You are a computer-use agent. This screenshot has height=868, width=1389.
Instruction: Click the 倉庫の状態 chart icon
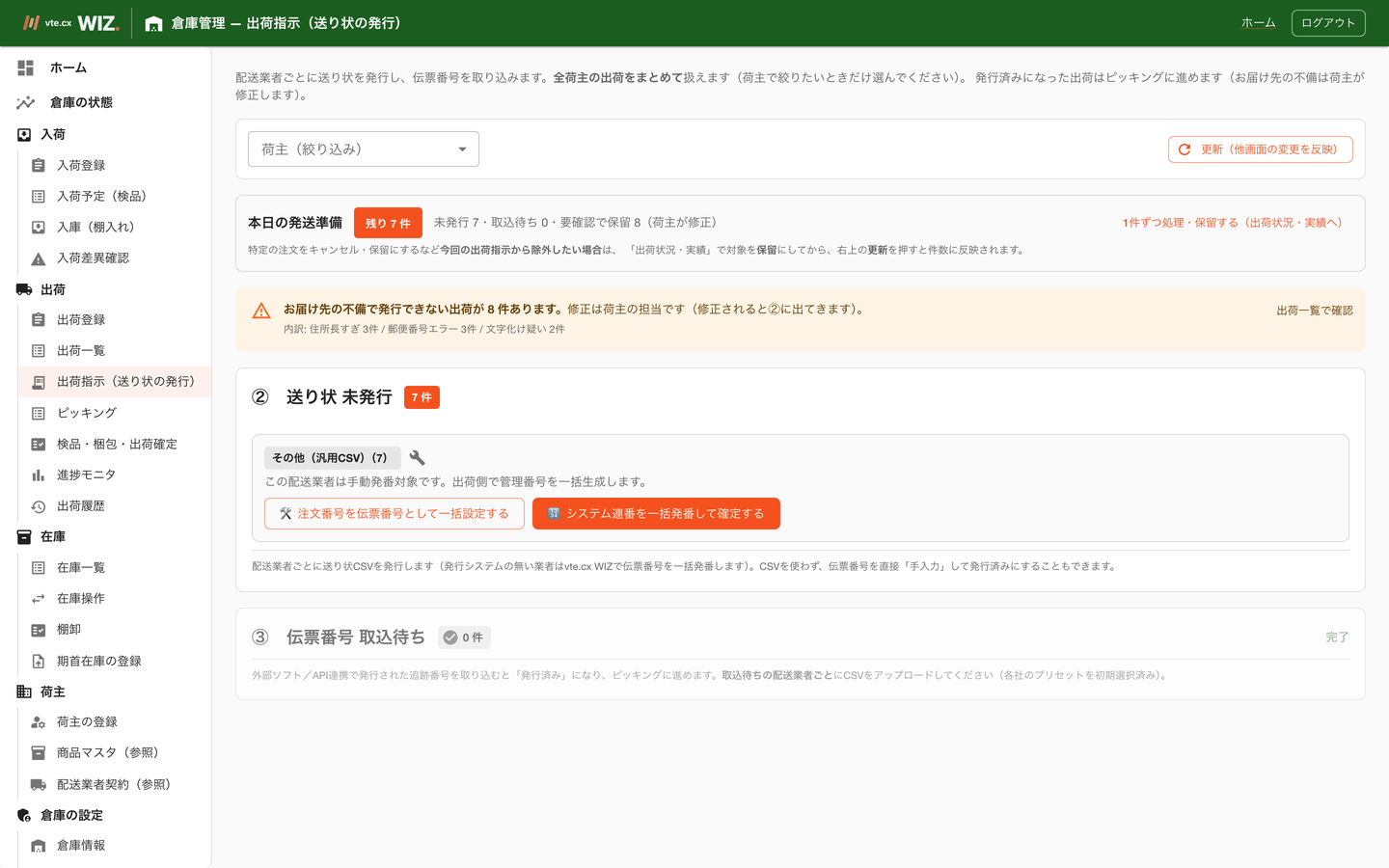coord(26,102)
